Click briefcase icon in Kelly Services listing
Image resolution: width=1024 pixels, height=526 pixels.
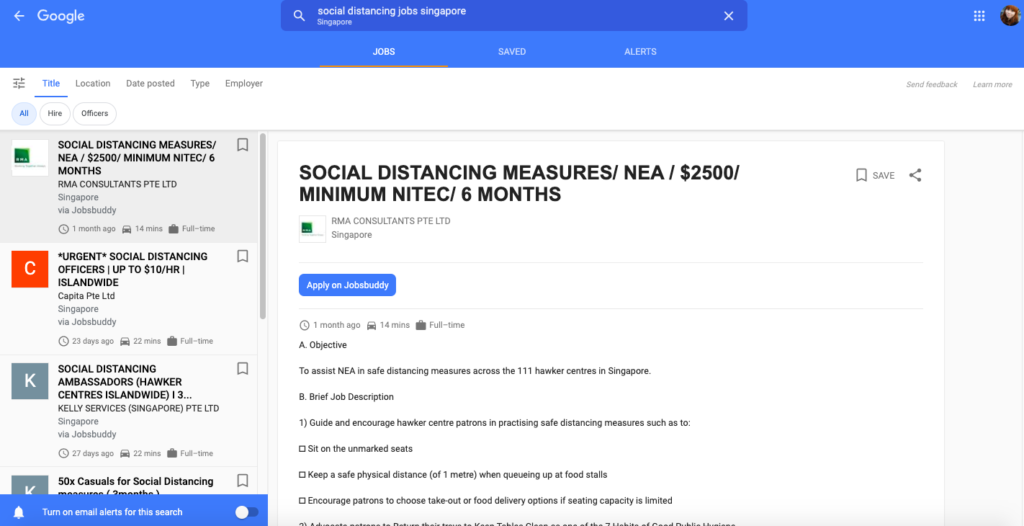tap(172, 453)
